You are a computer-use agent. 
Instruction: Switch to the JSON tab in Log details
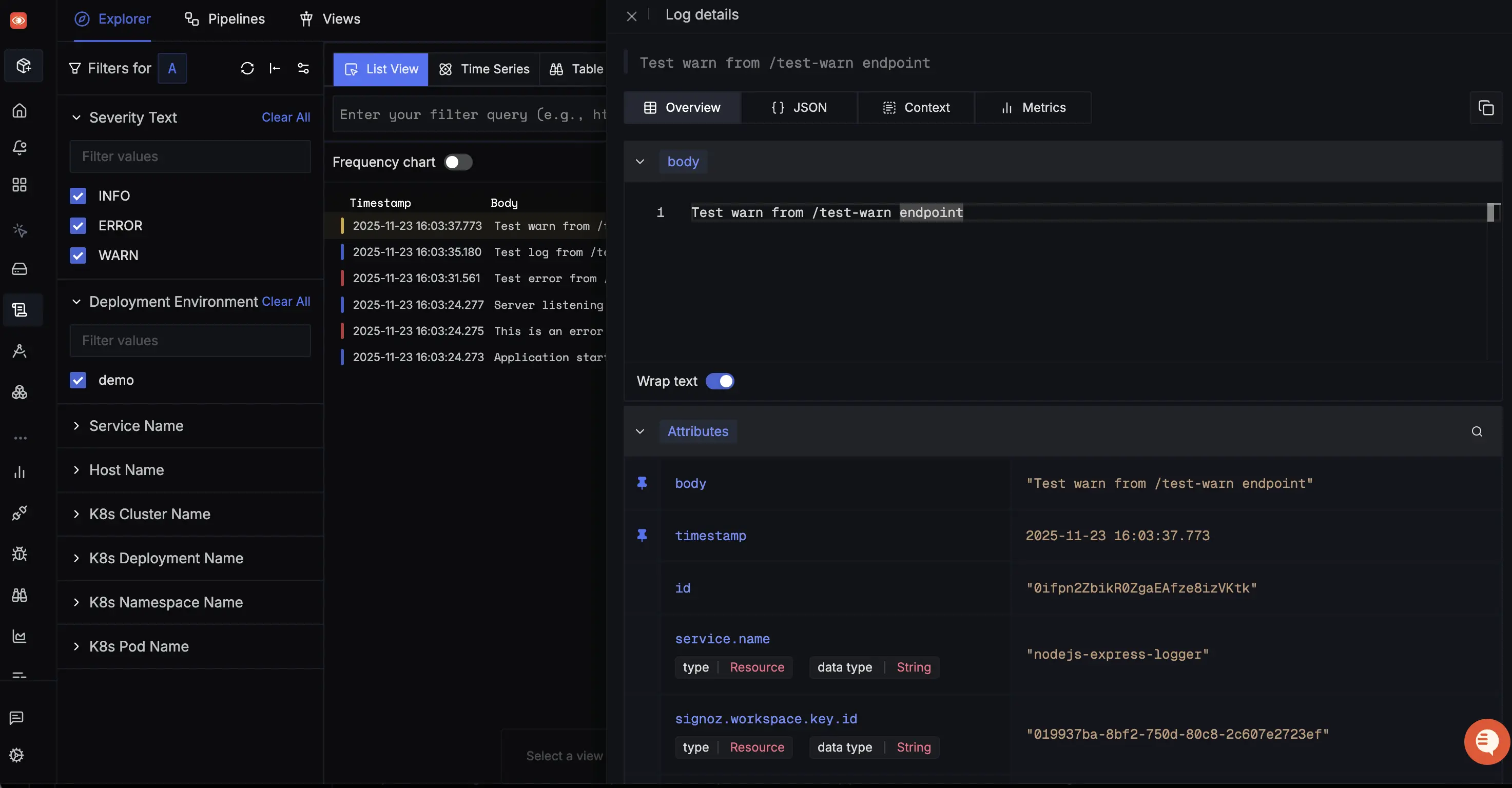[800, 107]
